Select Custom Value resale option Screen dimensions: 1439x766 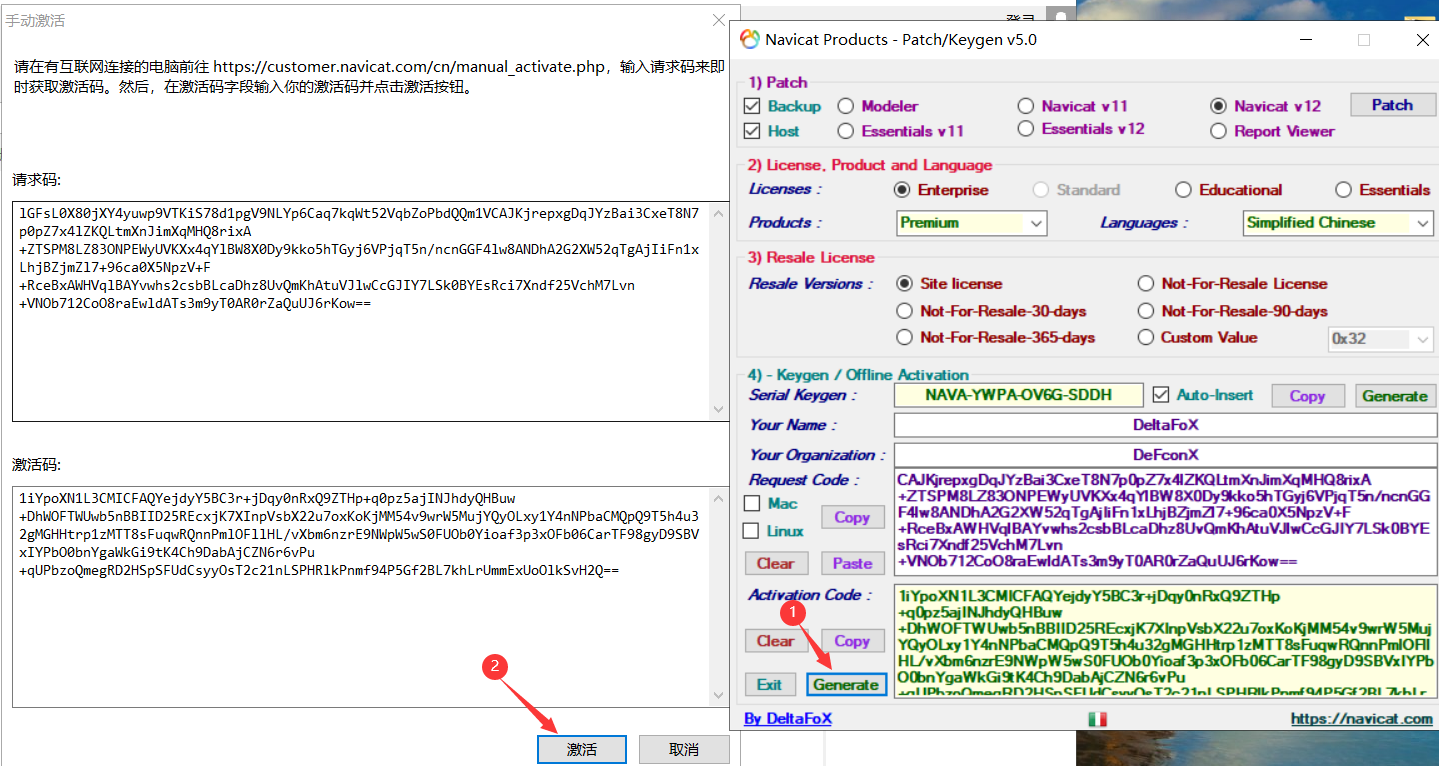(1146, 338)
